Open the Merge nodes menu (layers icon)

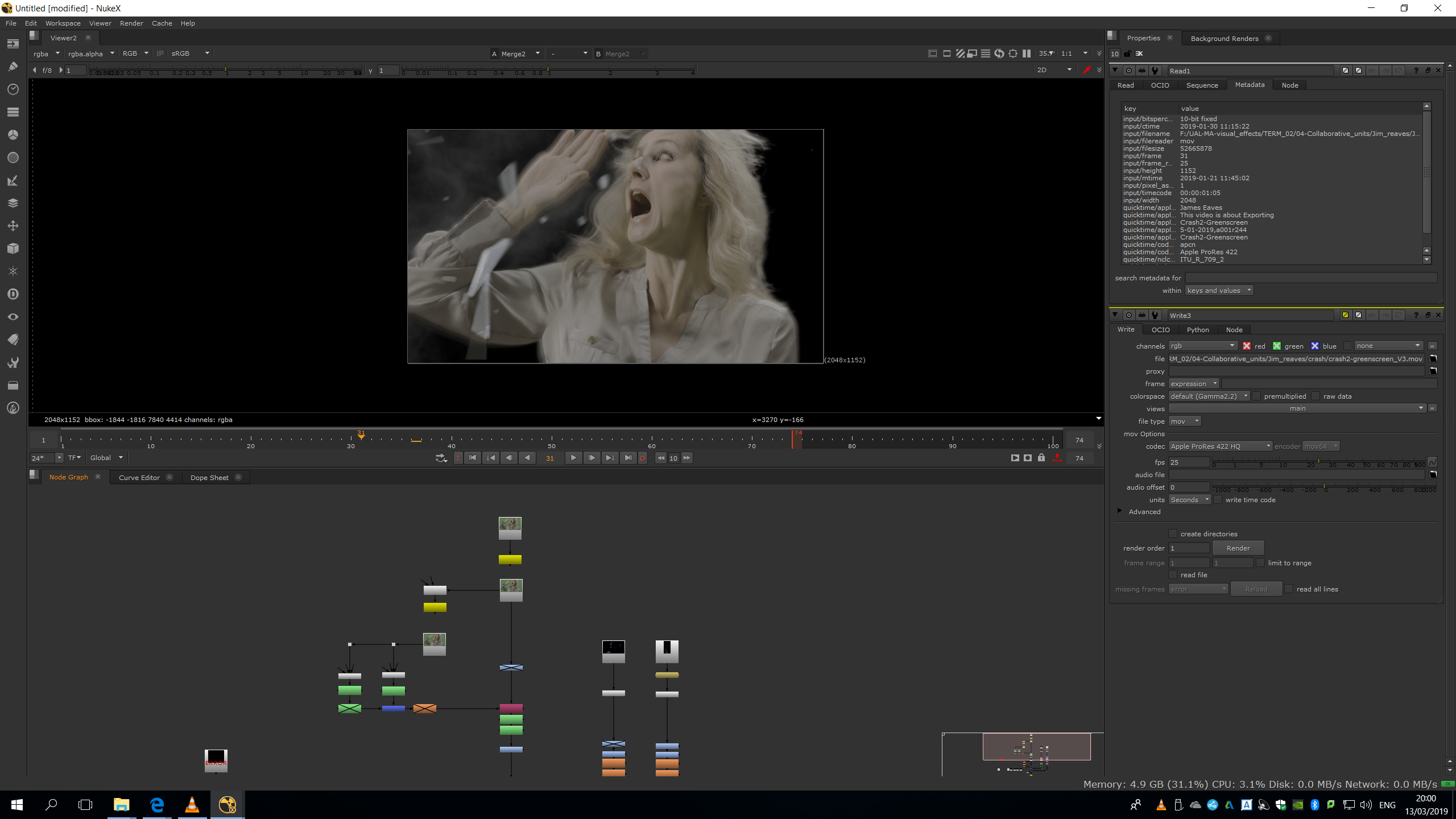[x=13, y=203]
